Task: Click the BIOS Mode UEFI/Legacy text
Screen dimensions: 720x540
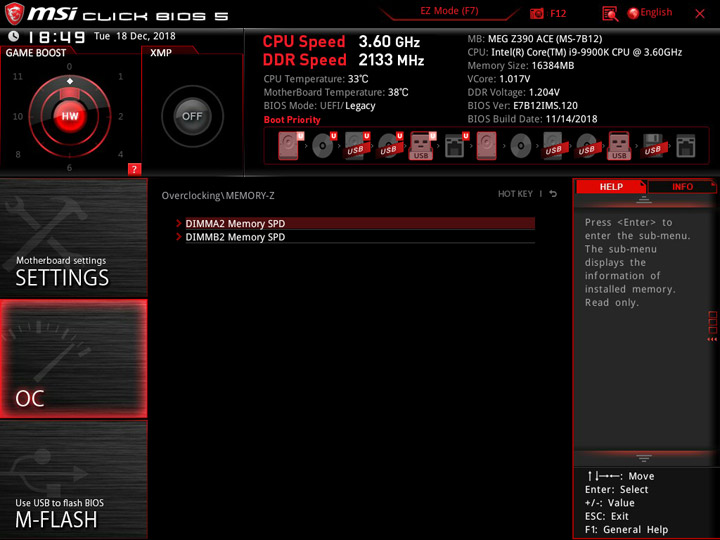Action: [x=320, y=106]
